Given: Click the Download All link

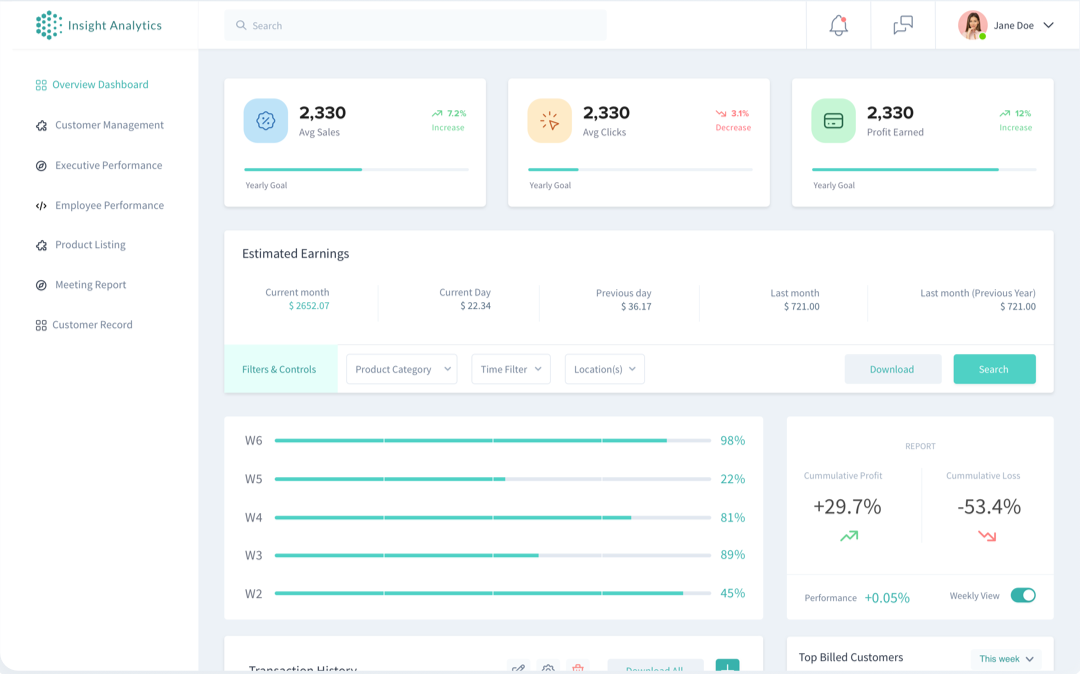Looking at the screenshot, I should (655, 666).
